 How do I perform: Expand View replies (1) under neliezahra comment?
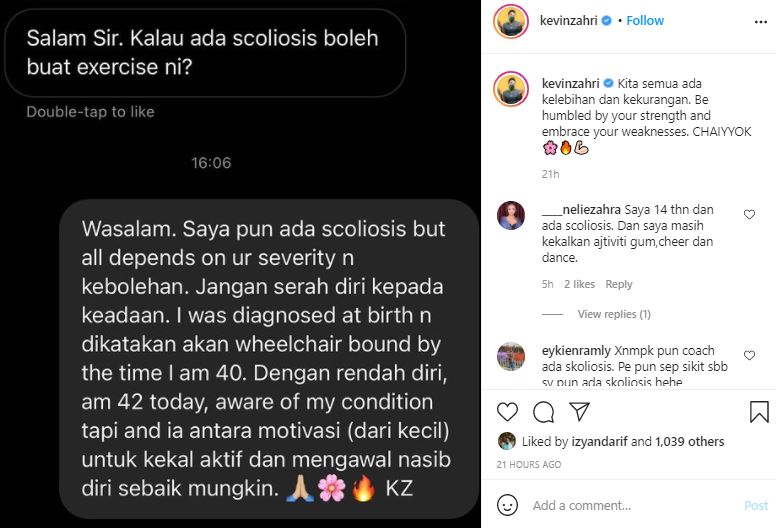614,314
